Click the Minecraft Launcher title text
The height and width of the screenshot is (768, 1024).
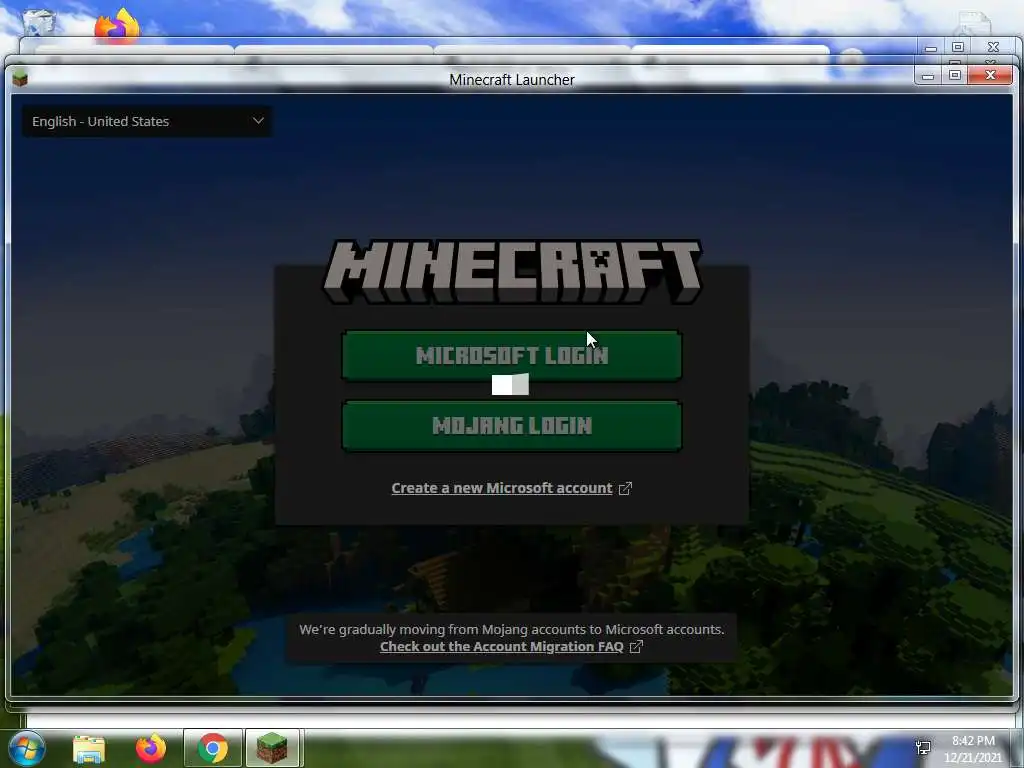[x=512, y=80]
